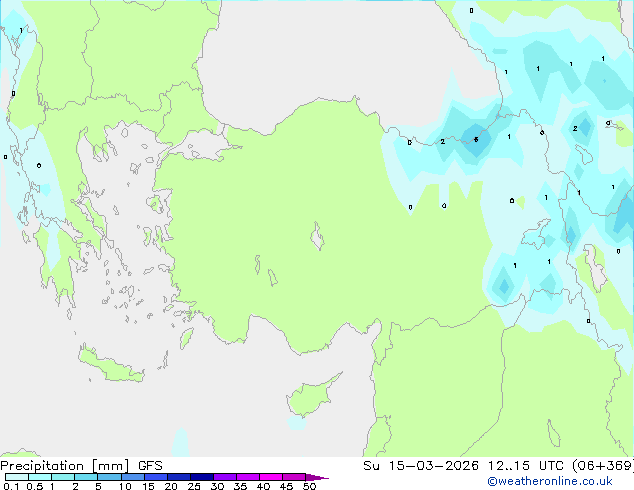
Task: Pick the 25–30 mm navy legend swatch
Action: tap(201, 477)
